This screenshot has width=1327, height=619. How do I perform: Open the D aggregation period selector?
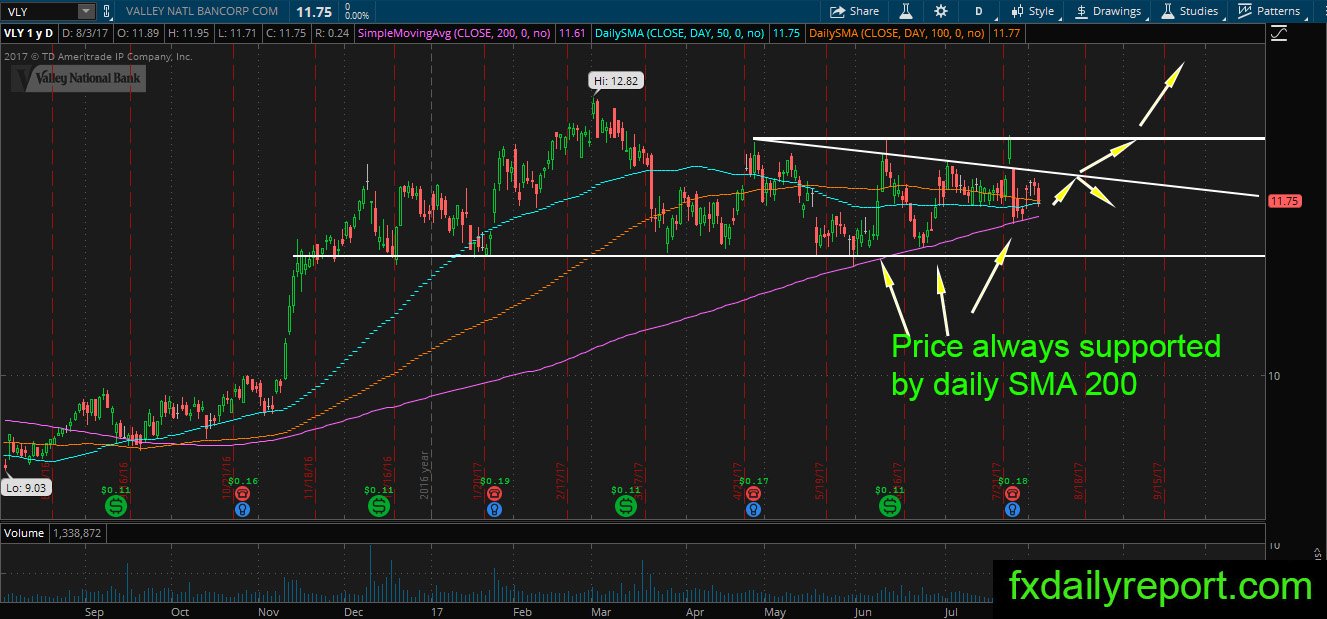coord(979,11)
